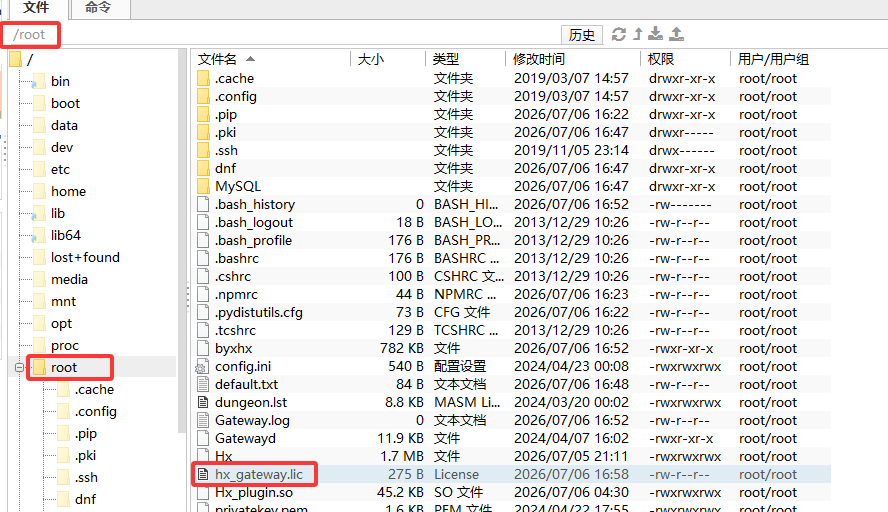The width and height of the screenshot is (888, 512).
Task: Sort by the 权限 column header
Action: tap(660, 59)
